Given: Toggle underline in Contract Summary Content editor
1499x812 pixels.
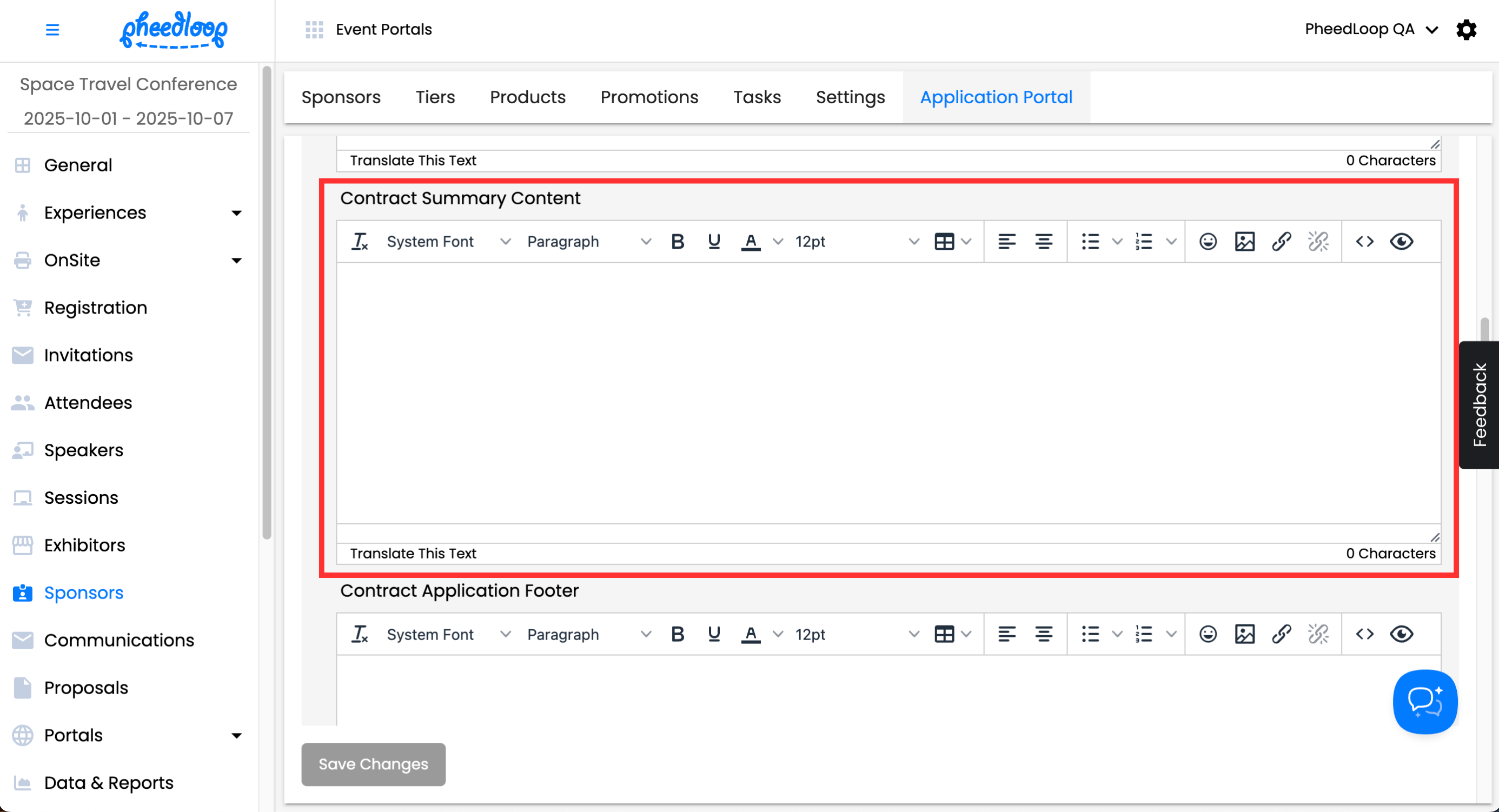Looking at the screenshot, I should [714, 242].
